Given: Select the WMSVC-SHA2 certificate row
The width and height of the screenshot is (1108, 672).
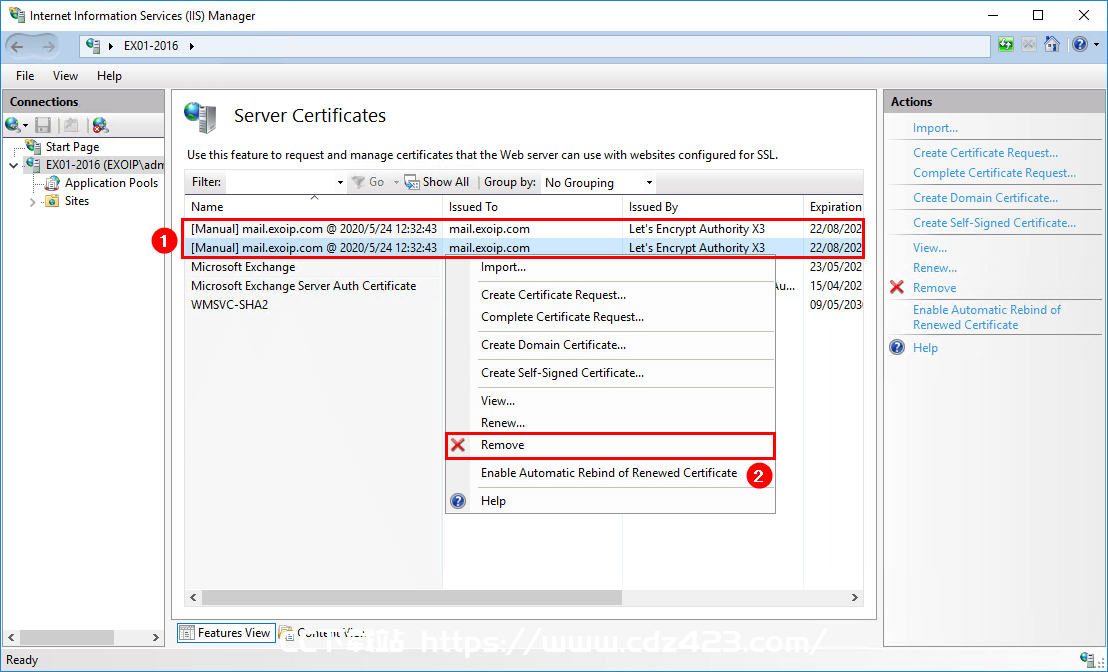Looking at the screenshot, I should 524,305.
